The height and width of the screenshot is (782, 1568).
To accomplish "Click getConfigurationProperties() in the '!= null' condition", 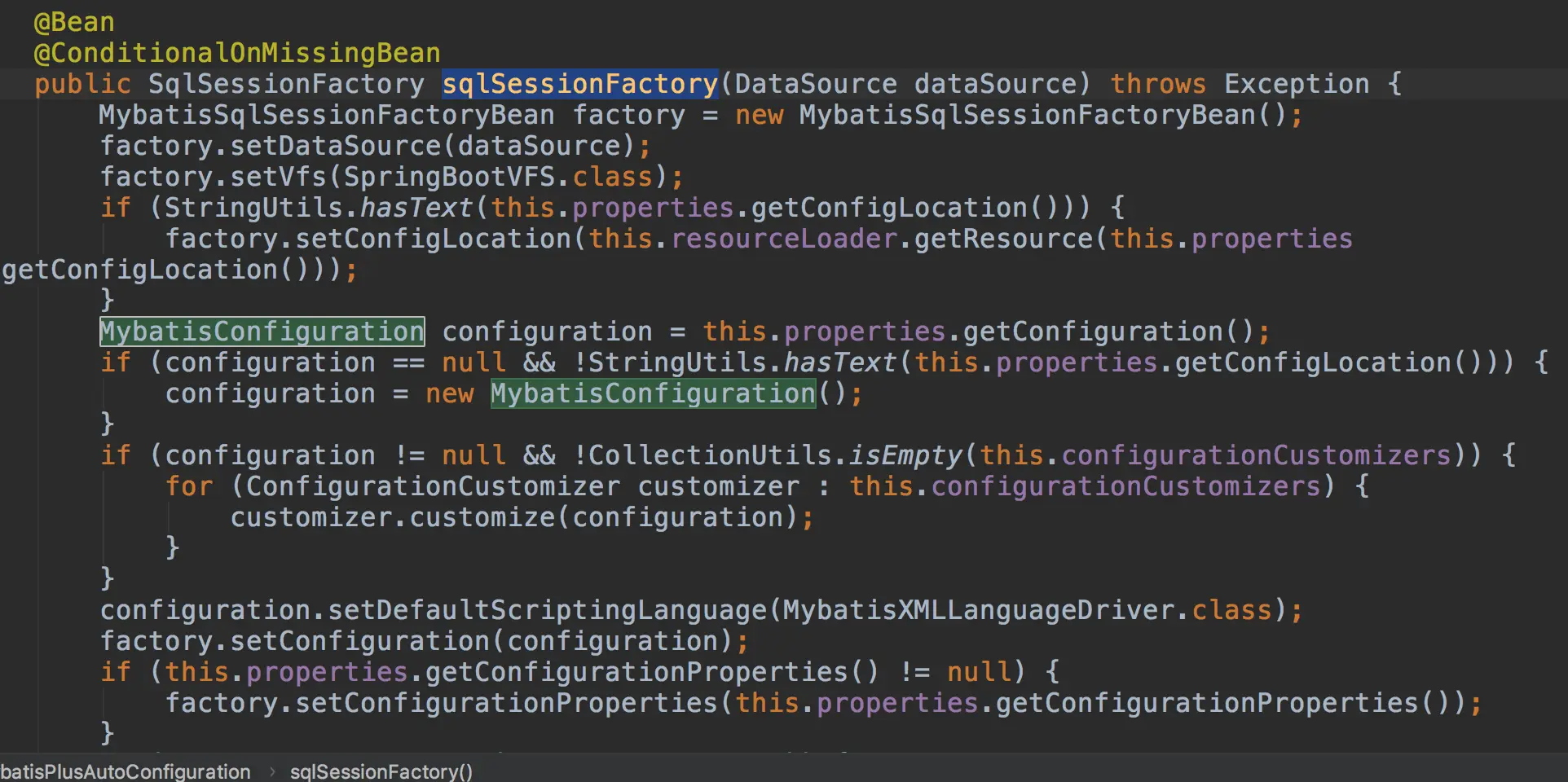I will tap(653, 672).
